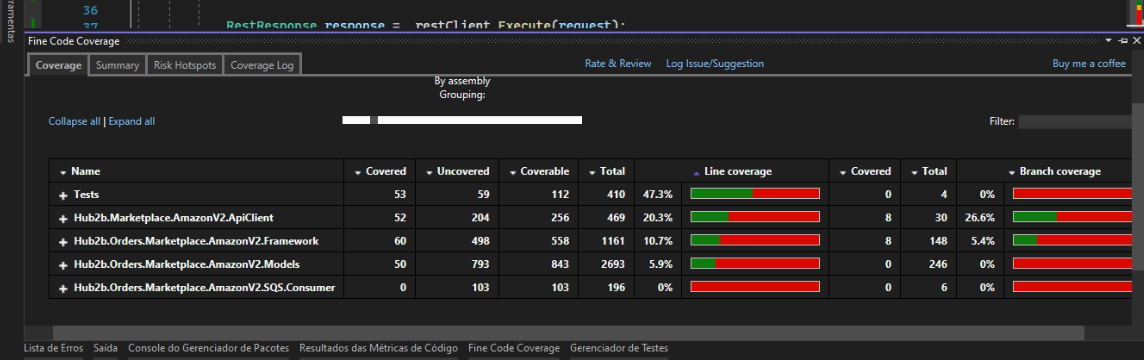1144x360 pixels.
Task: Click the Collapse all link
Action: (x=74, y=121)
